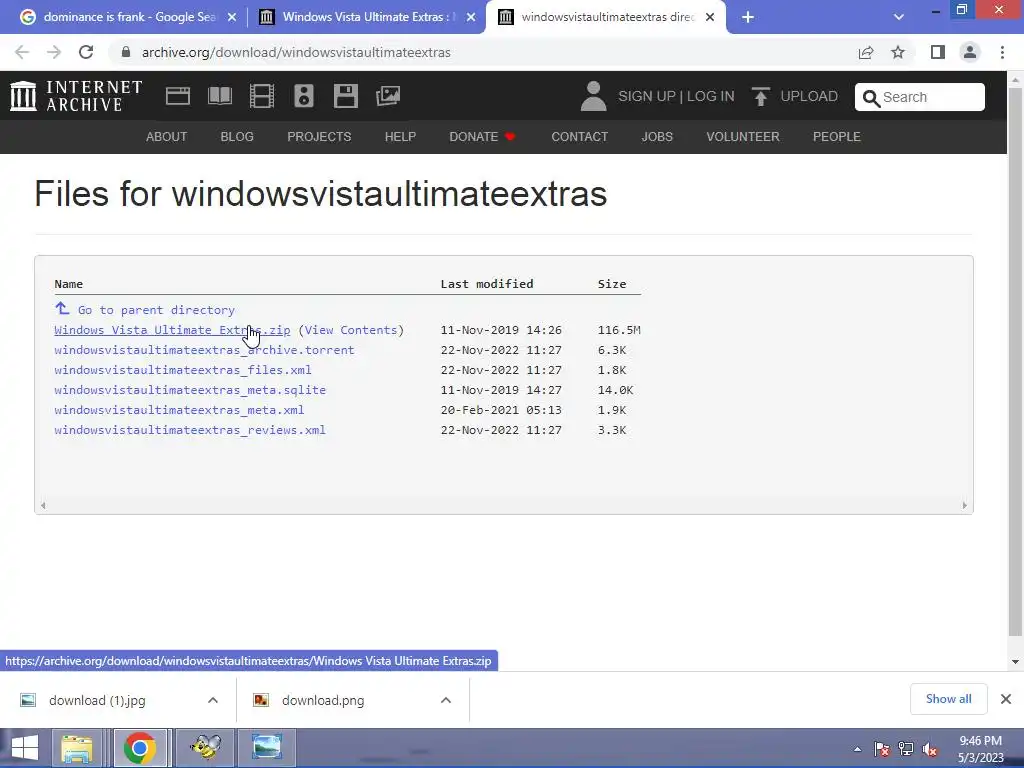Expand options for download.png

(x=446, y=700)
